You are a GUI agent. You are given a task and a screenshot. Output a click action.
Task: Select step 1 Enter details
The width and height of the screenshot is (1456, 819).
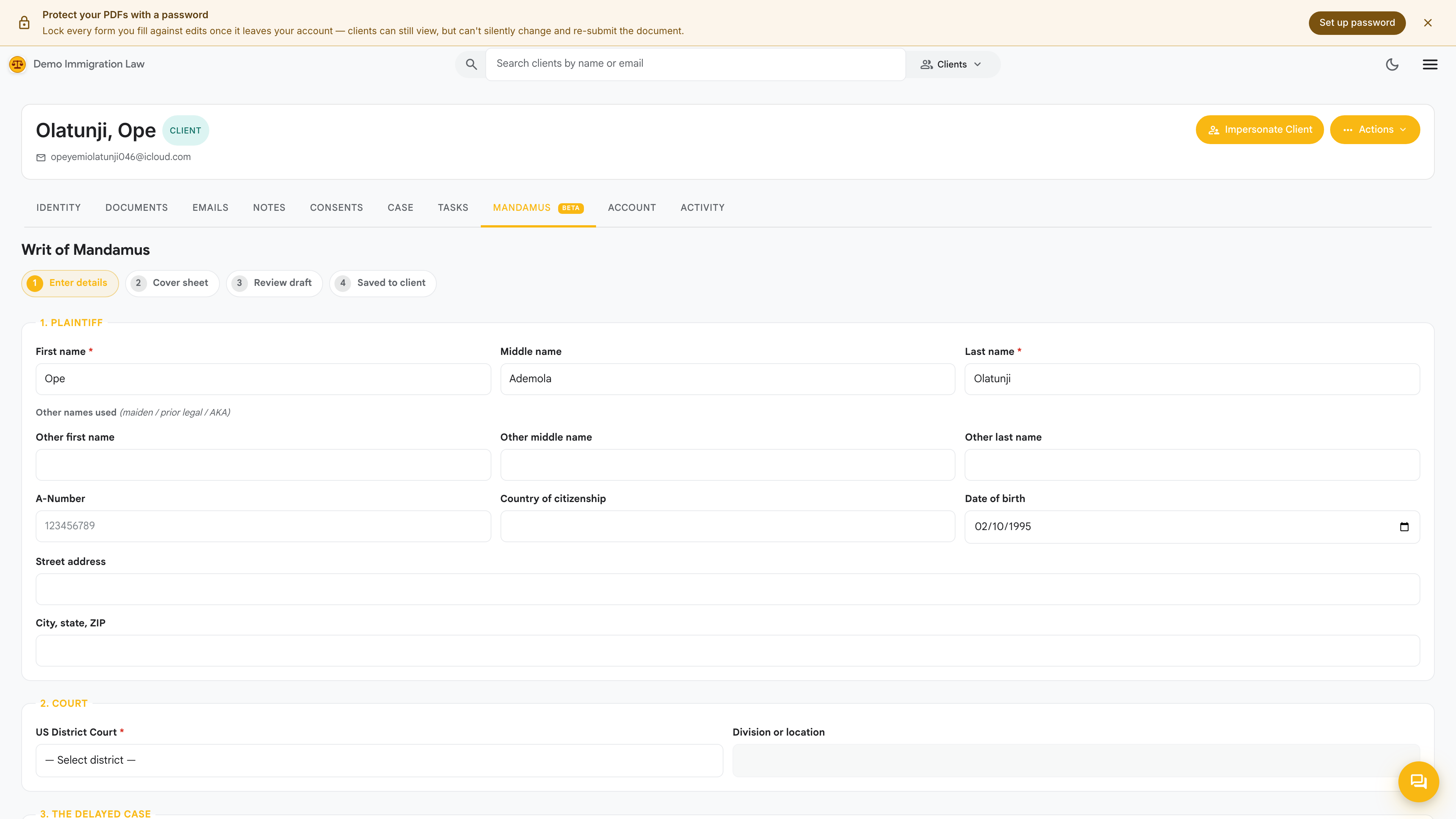point(70,283)
